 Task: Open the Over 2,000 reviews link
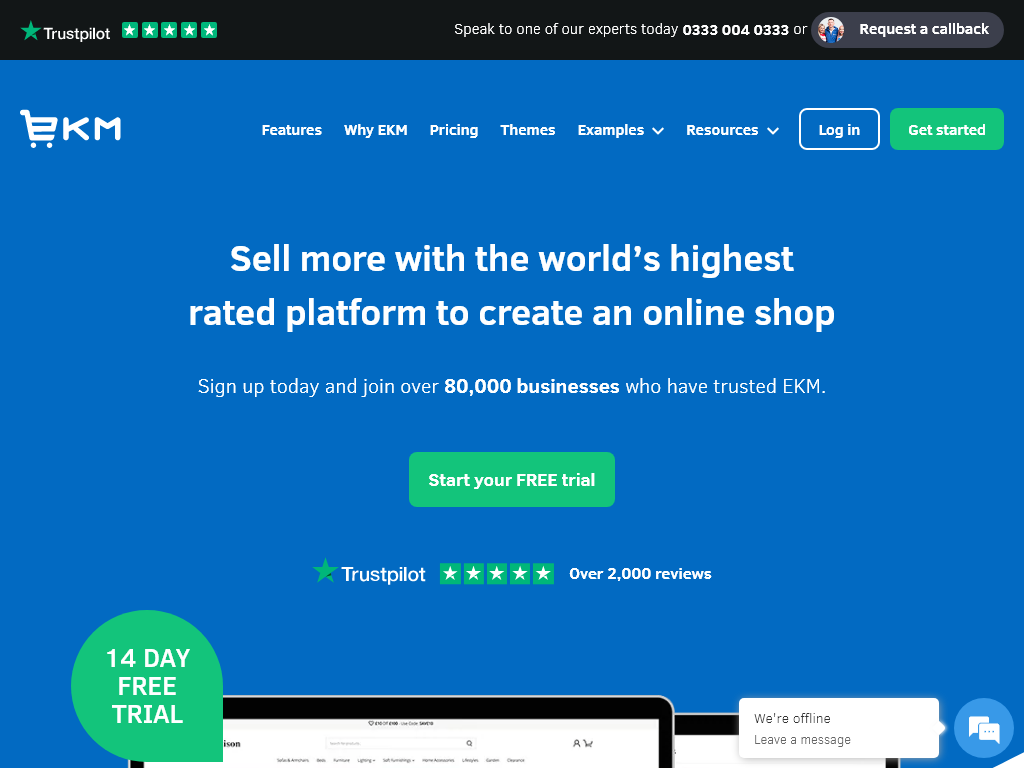[640, 573]
